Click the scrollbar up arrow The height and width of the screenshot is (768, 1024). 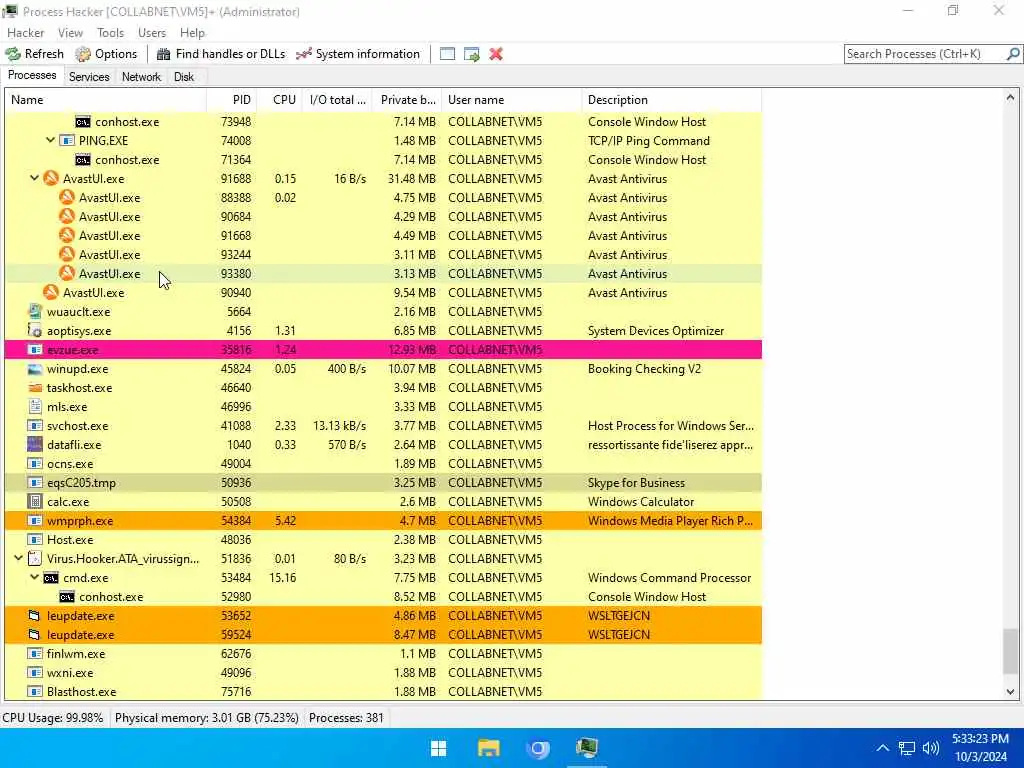click(x=1010, y=97)
